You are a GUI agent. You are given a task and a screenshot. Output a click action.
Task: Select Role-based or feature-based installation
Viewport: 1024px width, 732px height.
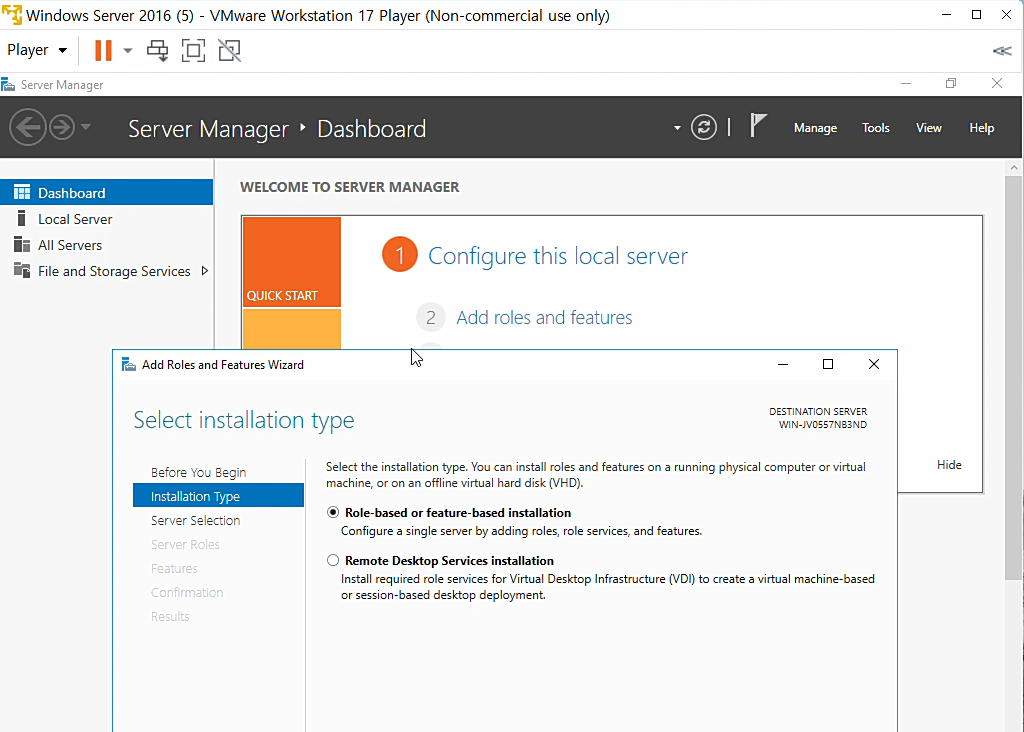tap(333, 513)
